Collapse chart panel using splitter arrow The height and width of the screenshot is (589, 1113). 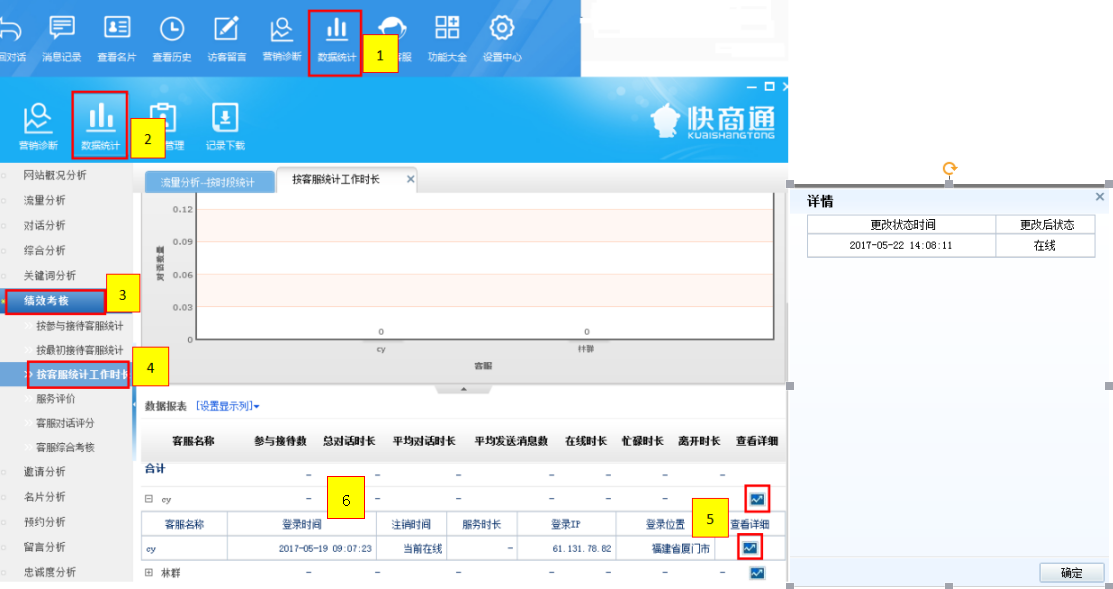[461, 388]
